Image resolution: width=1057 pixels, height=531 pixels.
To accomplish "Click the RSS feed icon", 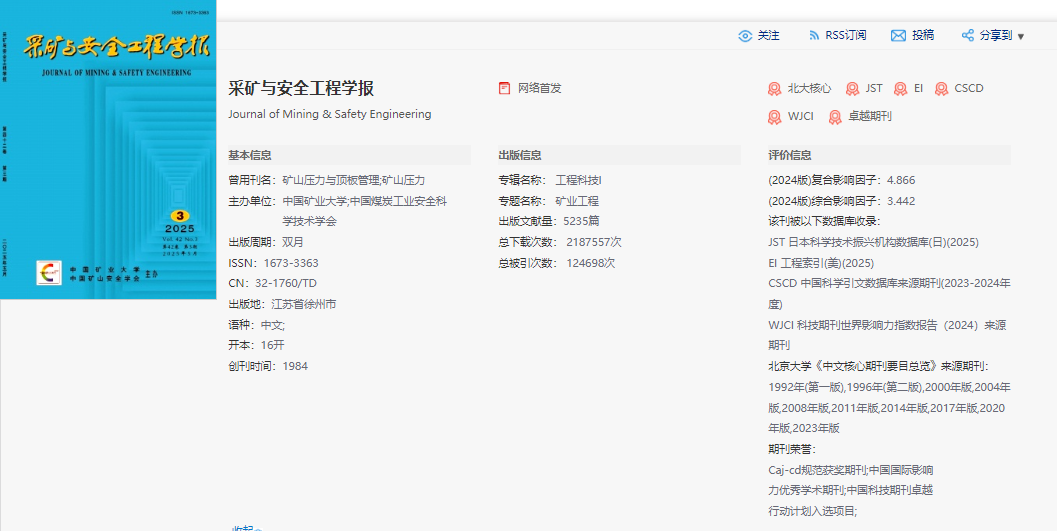I will click(x=814, y=36).
